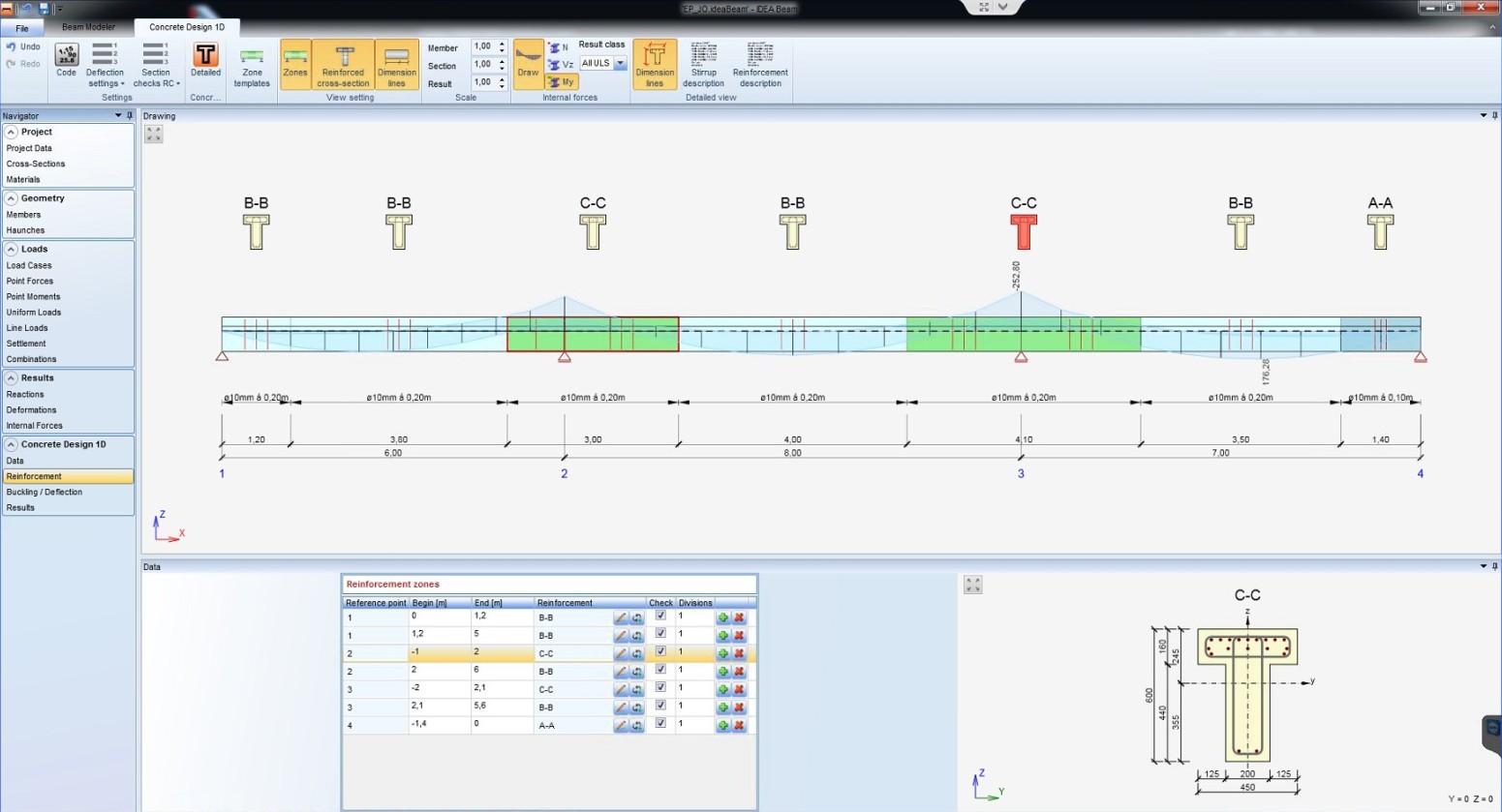Delete the first reinforcement zone row
Screen dimensions: 1502x812
pos(739,617)
